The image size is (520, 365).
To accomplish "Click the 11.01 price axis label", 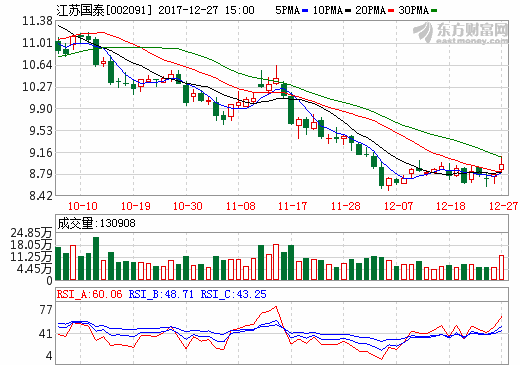I will tap(37, 43).
